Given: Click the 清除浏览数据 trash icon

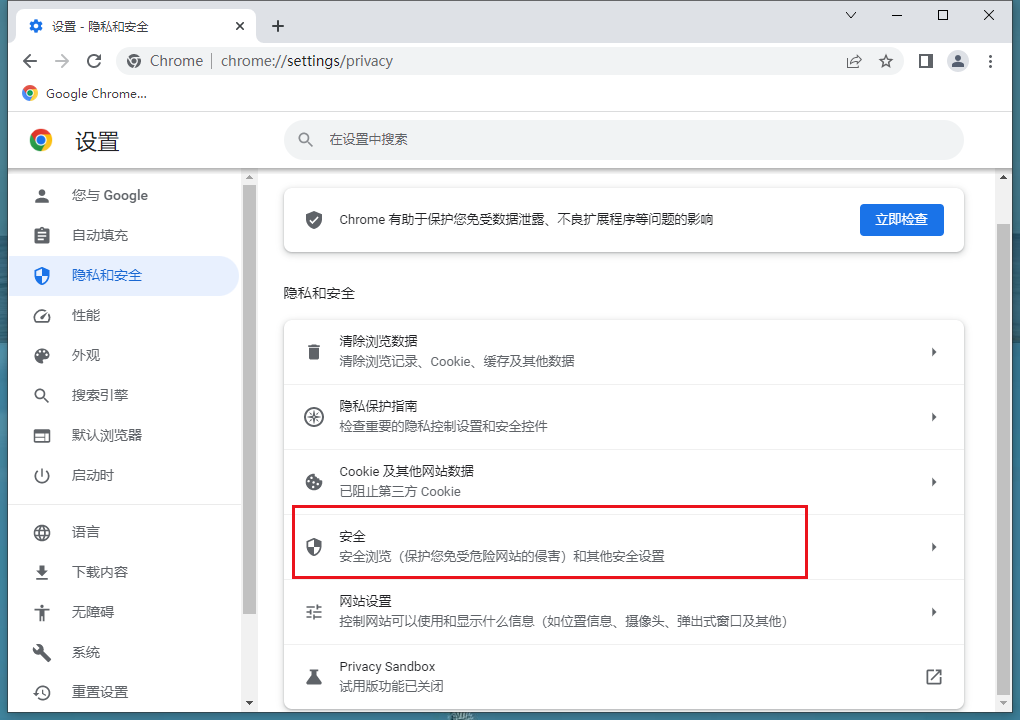Looking at the screenshot, I should point(313,352).
